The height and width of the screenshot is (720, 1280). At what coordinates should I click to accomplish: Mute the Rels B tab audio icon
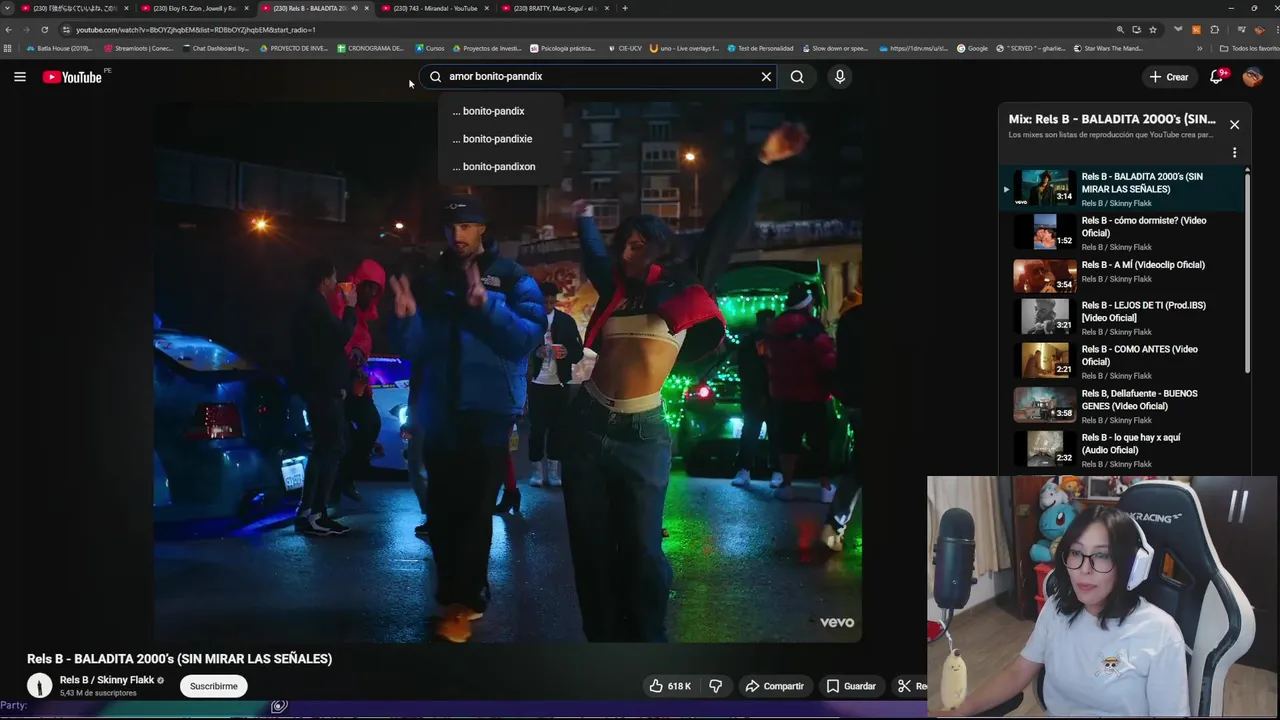click(x=354, y=8)
